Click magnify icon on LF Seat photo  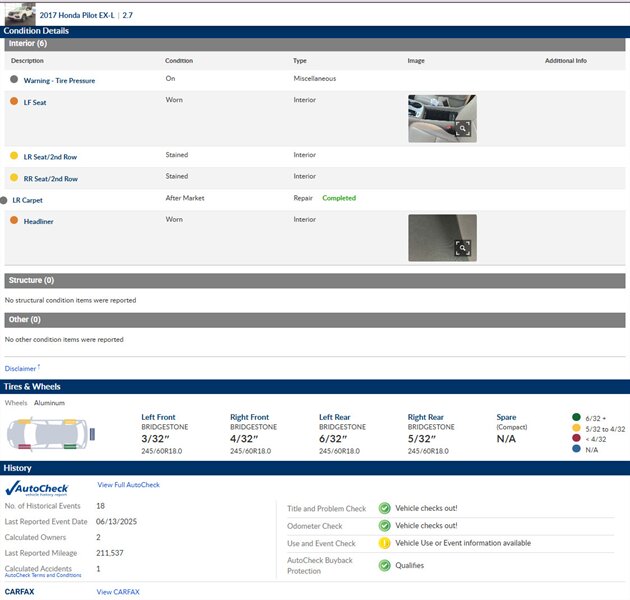click(463, 129)
